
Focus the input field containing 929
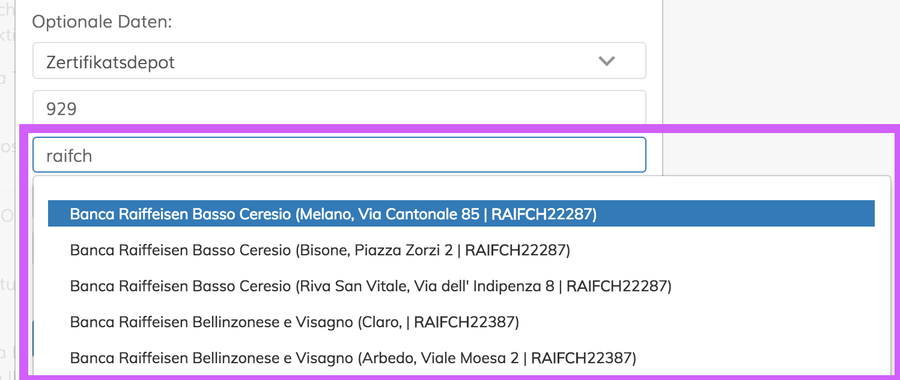coord(339,108)
